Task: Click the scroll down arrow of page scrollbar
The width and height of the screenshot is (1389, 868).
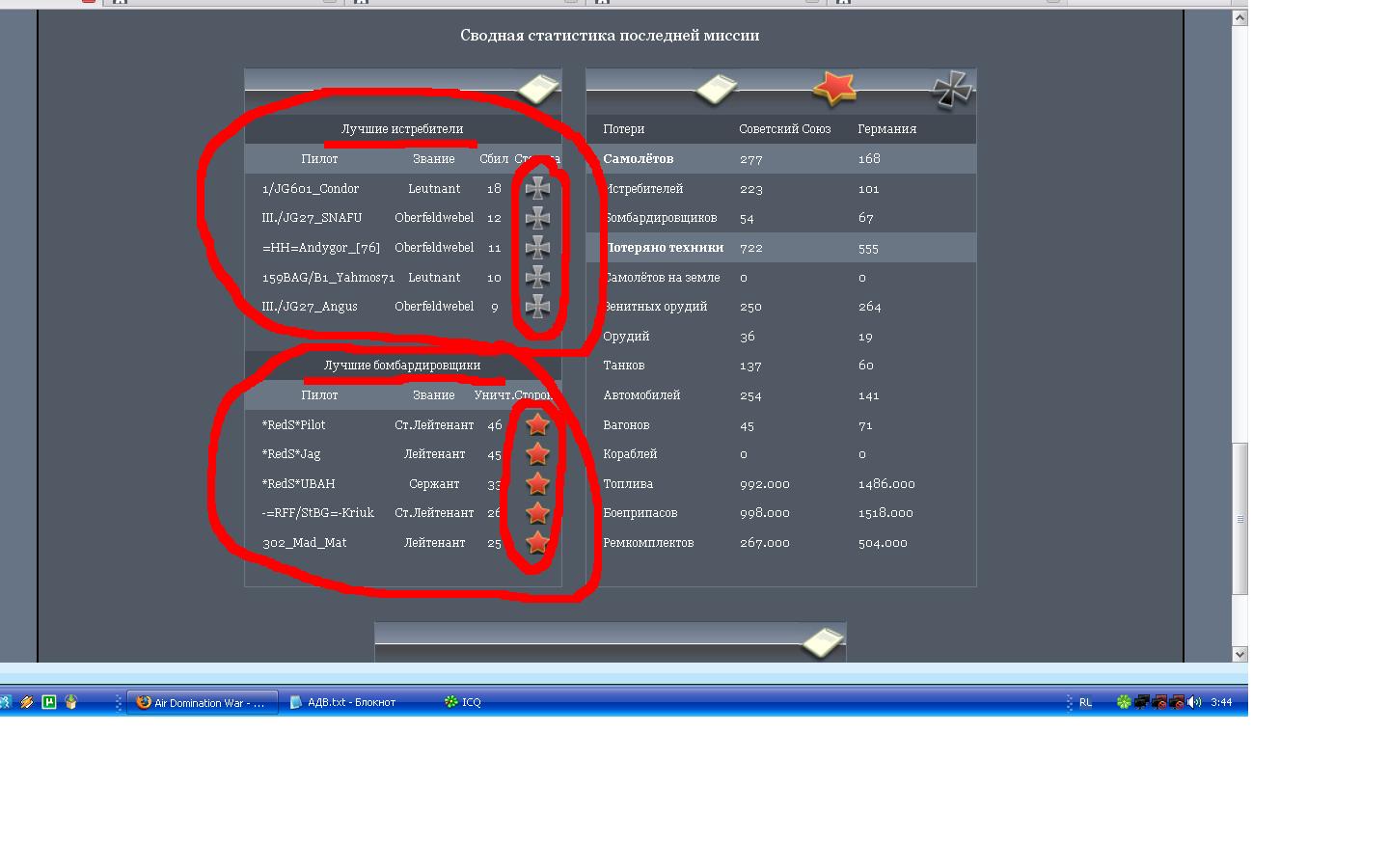Action: click(x=1240, y=654)
